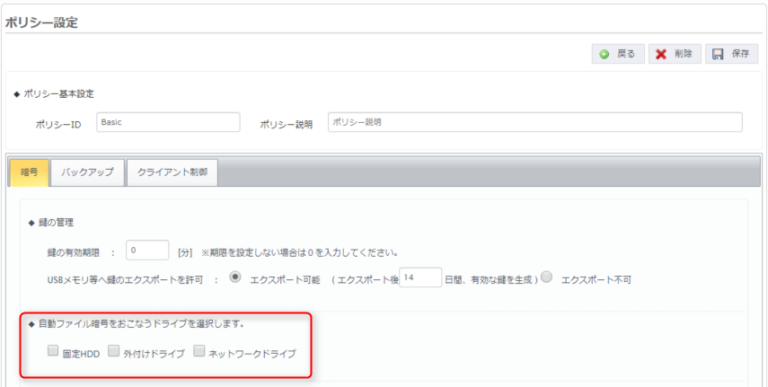This screenshot has height=387, width=768.
Task: Click the 自動ファイル暗号 drive selection heading
Action: click(142, 324)
